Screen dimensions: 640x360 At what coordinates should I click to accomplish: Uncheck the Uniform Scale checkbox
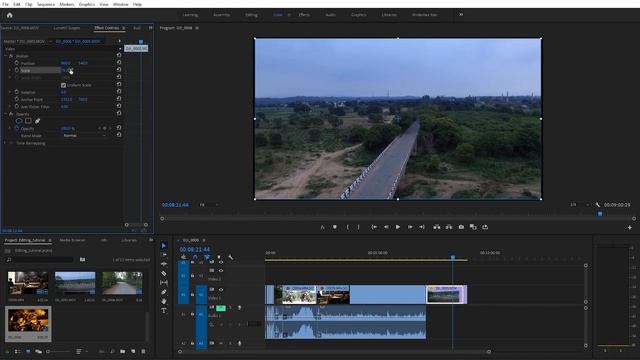tap(63, 85)
